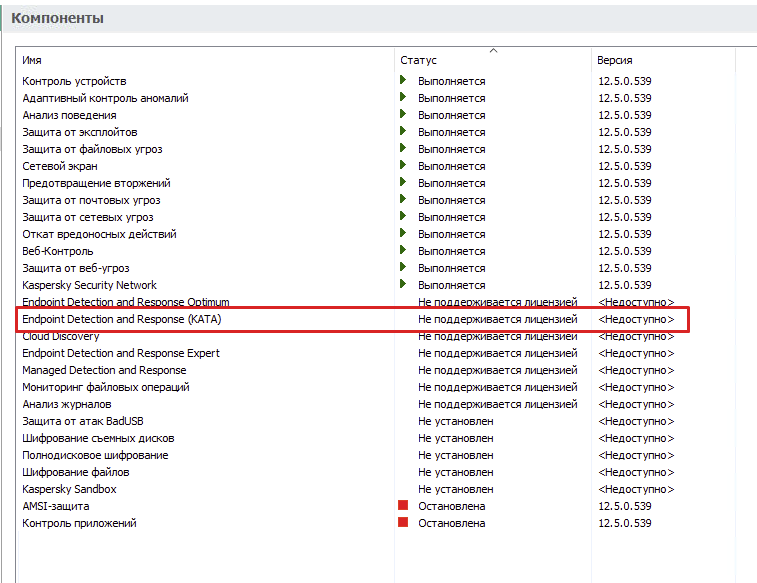
Task: Sort components by the Имя column header
Action: point(32,60)
